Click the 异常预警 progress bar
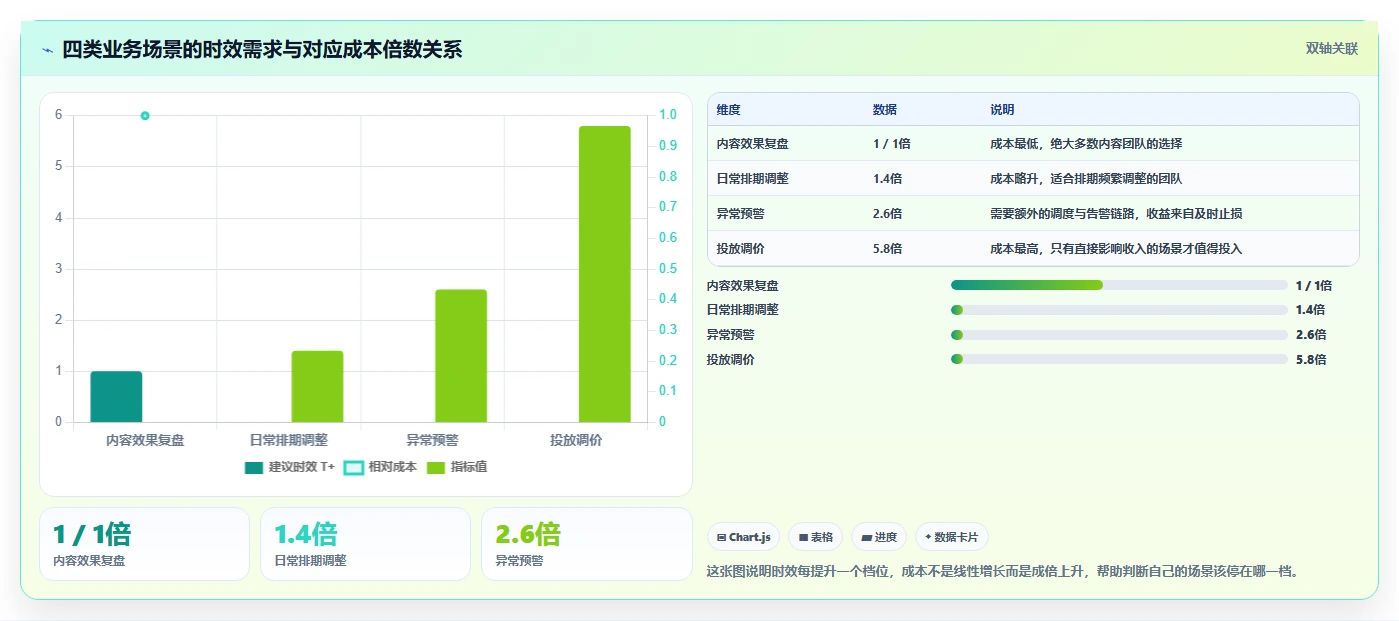This screenshot has width=1399, height=621. click(1119, 335)
